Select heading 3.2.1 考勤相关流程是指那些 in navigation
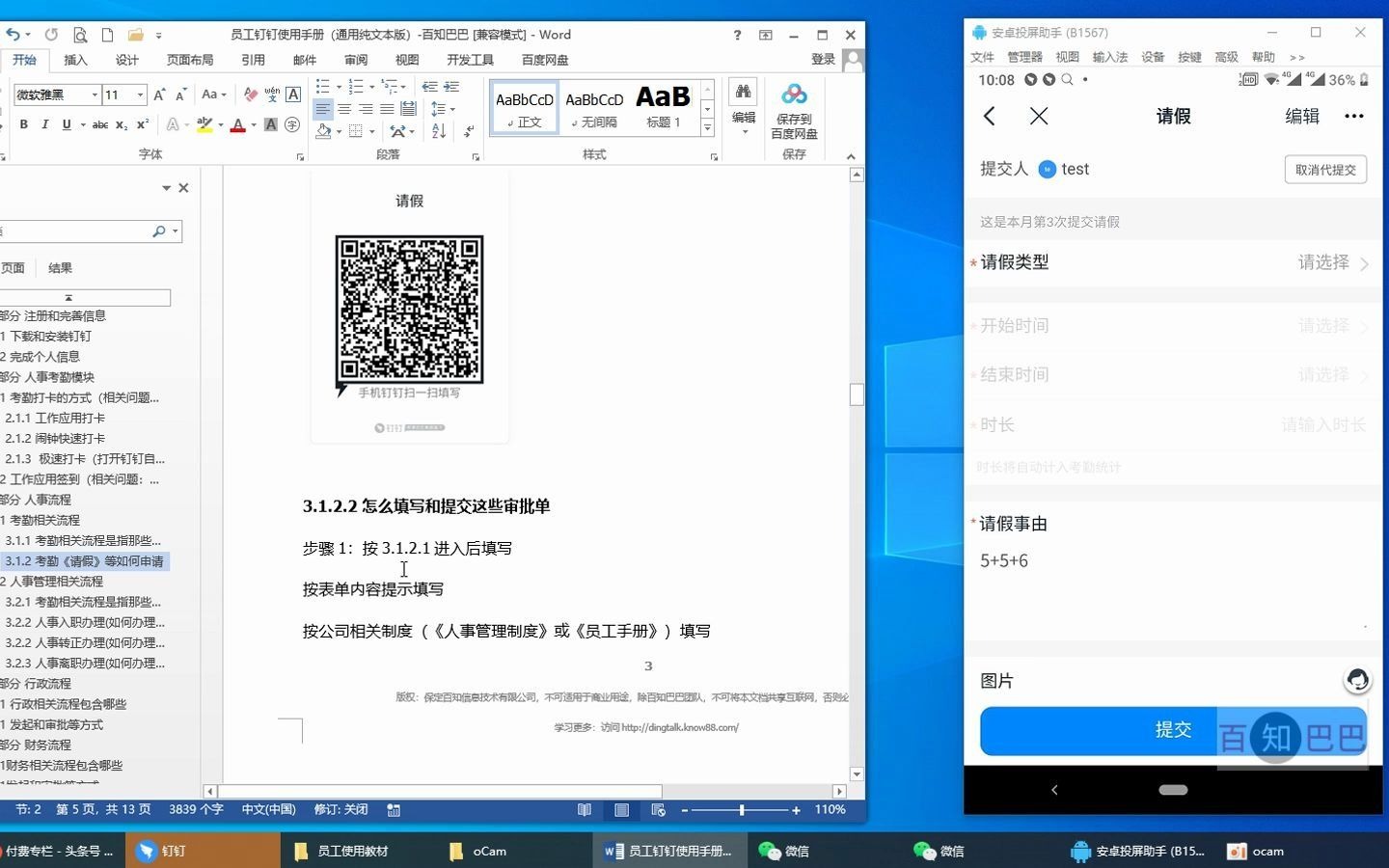Image resolution: width=1389 pixels, height=868 pixels. point(83,602)
